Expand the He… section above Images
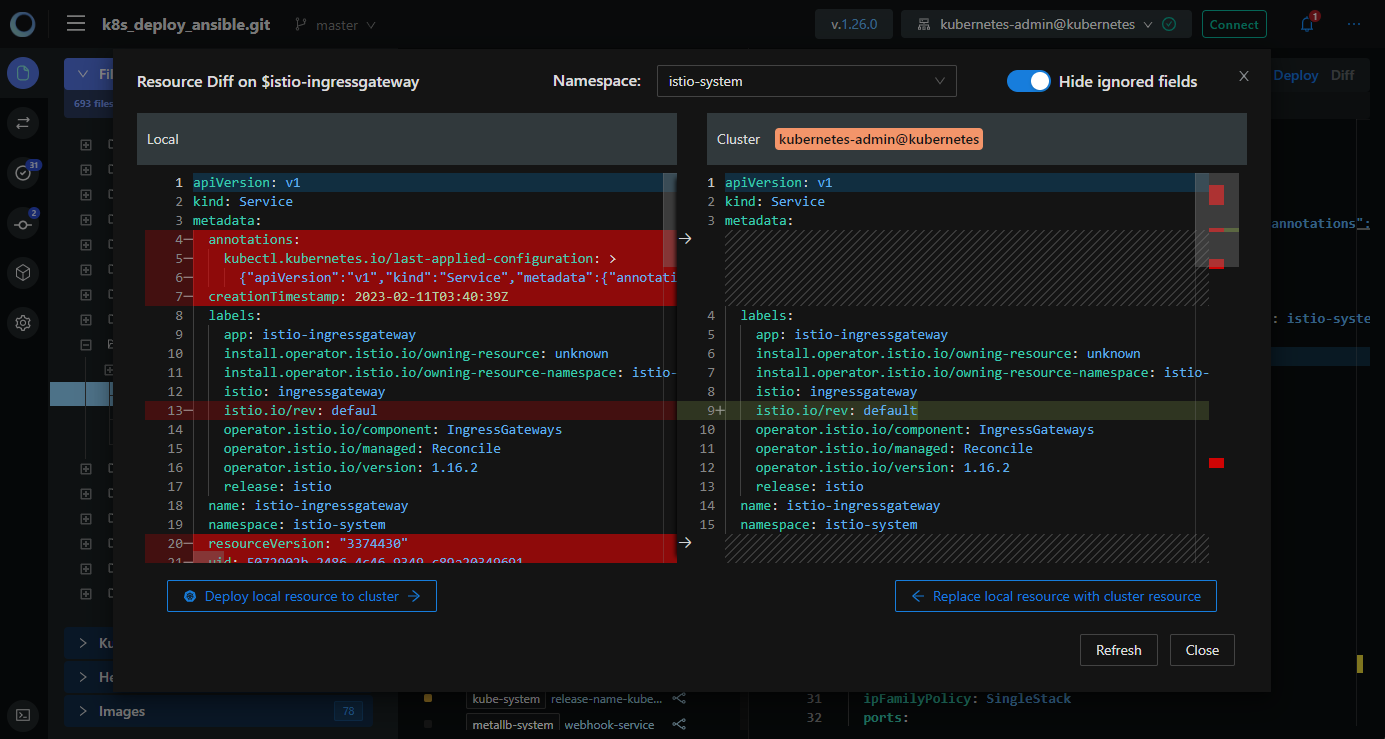Image resolution: width=1385 pixels, height=739 pixels. [x=88, y=677]
